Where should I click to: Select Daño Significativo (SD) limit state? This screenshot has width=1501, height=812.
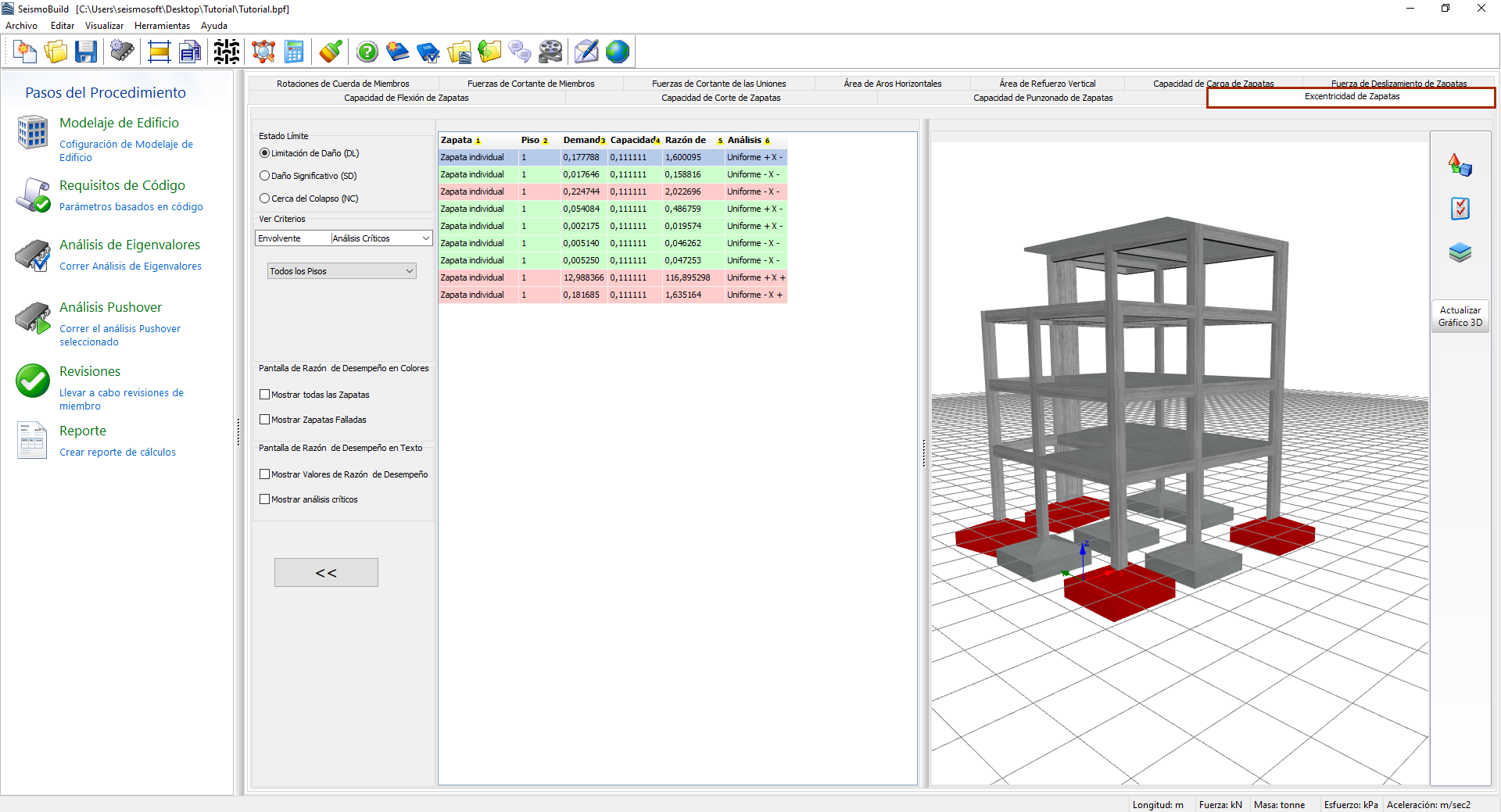coord(265,176)
